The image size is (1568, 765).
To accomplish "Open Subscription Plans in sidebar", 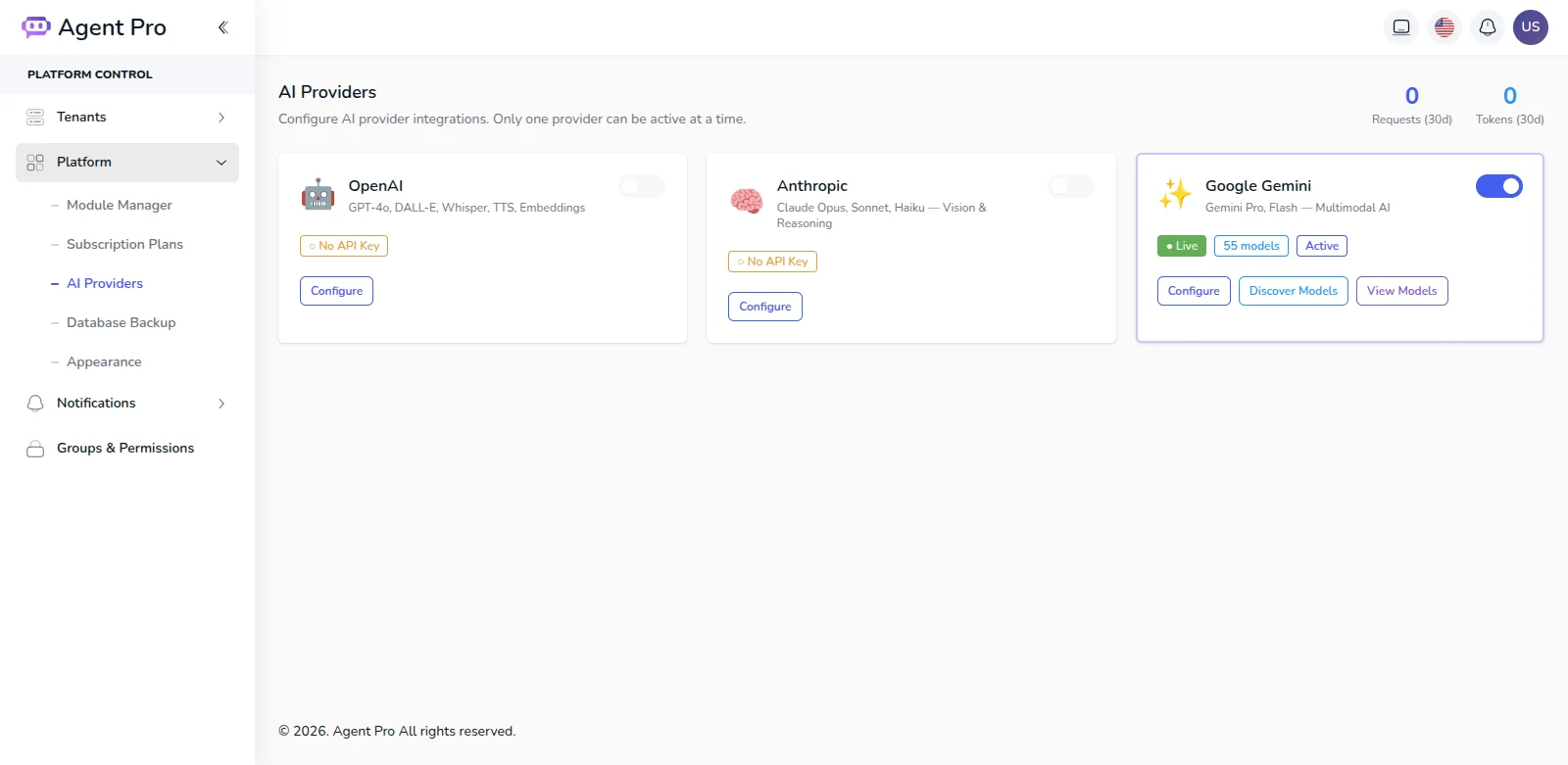I will (124, 244).
